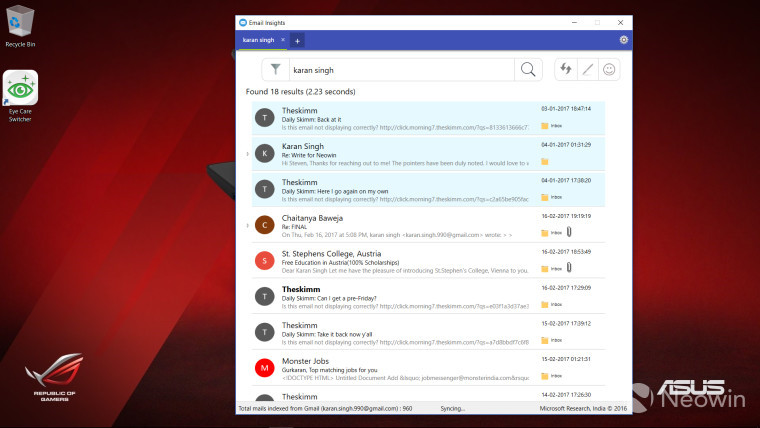Viewport: 760px width, 428px height.
Task: Open 'Can I get a pre-Friday?' email
Action: coord(428,297)
